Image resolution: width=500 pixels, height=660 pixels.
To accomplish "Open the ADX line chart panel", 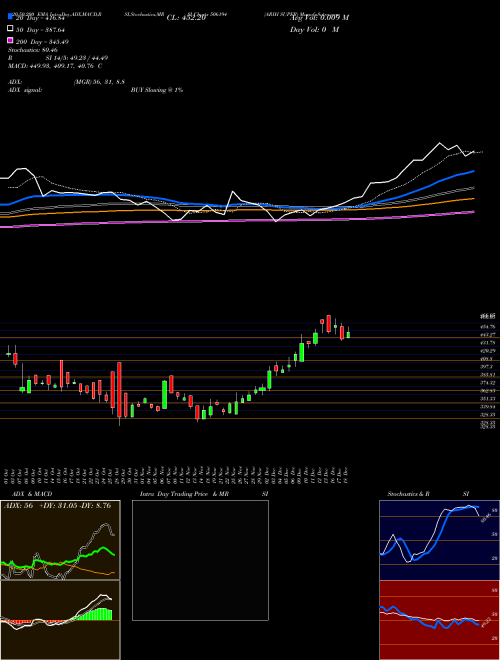I will (60, 540).
